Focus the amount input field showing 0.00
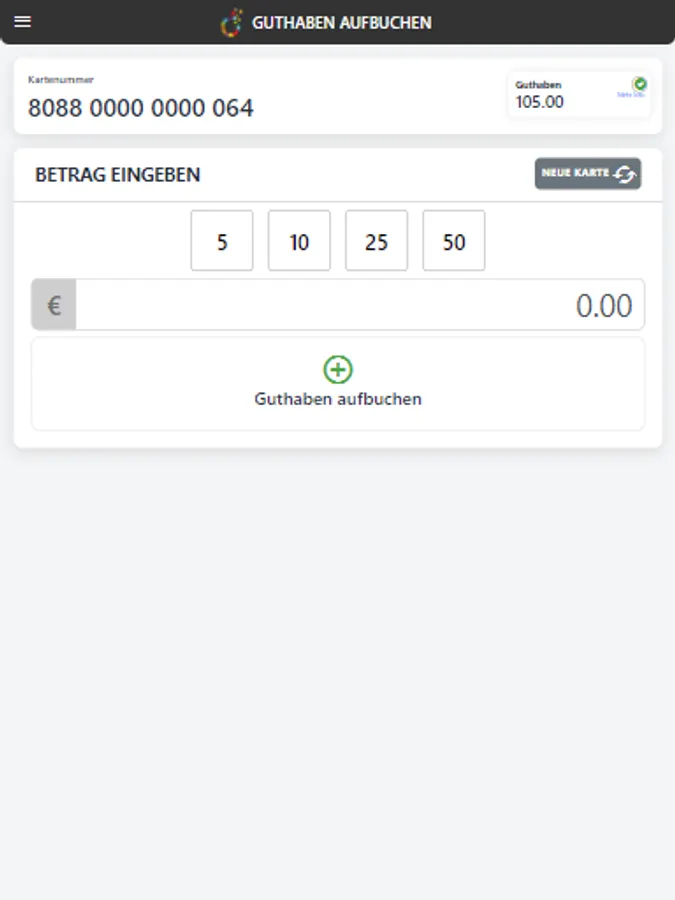Image resolution: width=675 pixels, height=900 pixels. 360,305
